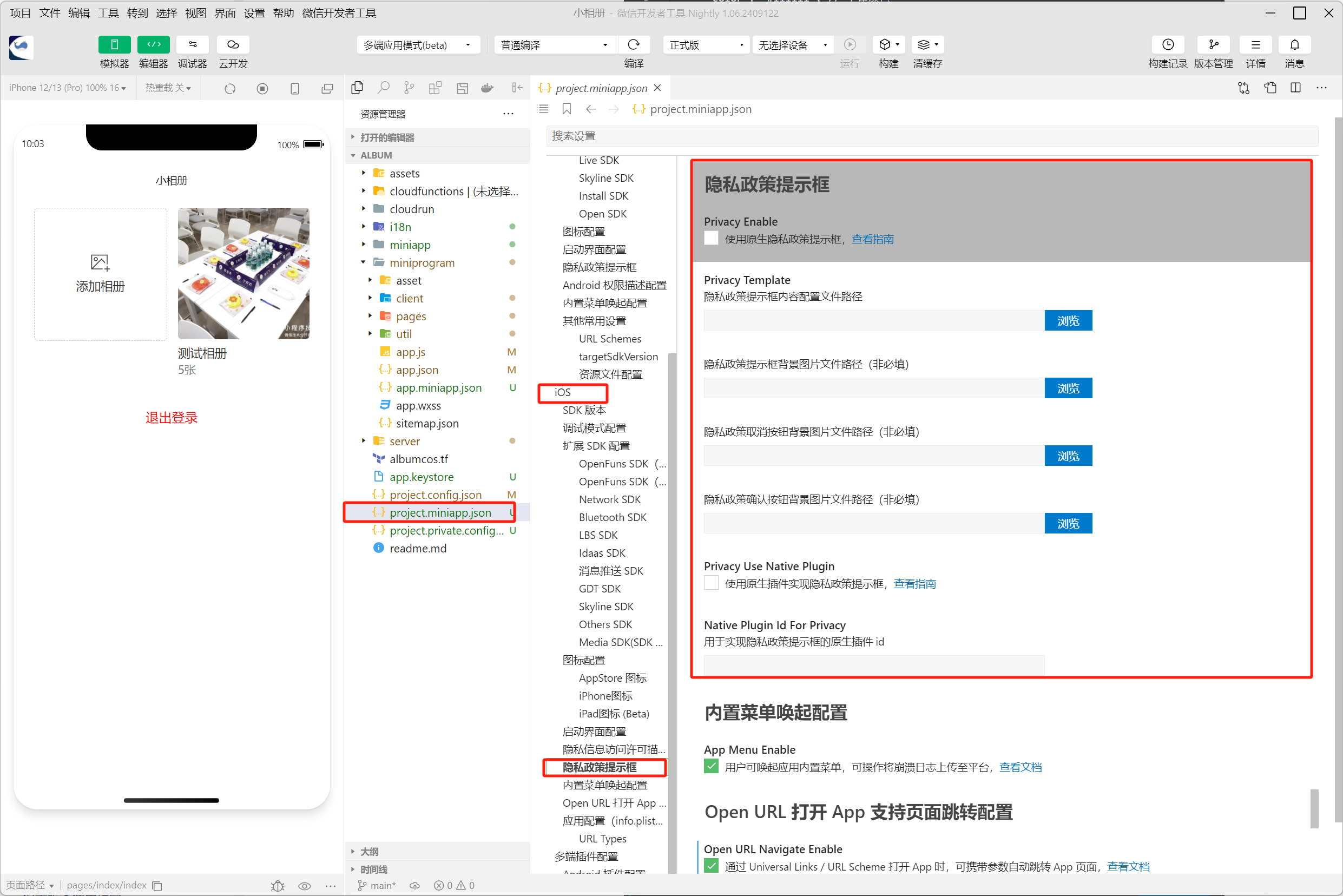Detach the simulator into separate window
The image size is (1343, 896).
pyautogui.click(x=327, y=88)
